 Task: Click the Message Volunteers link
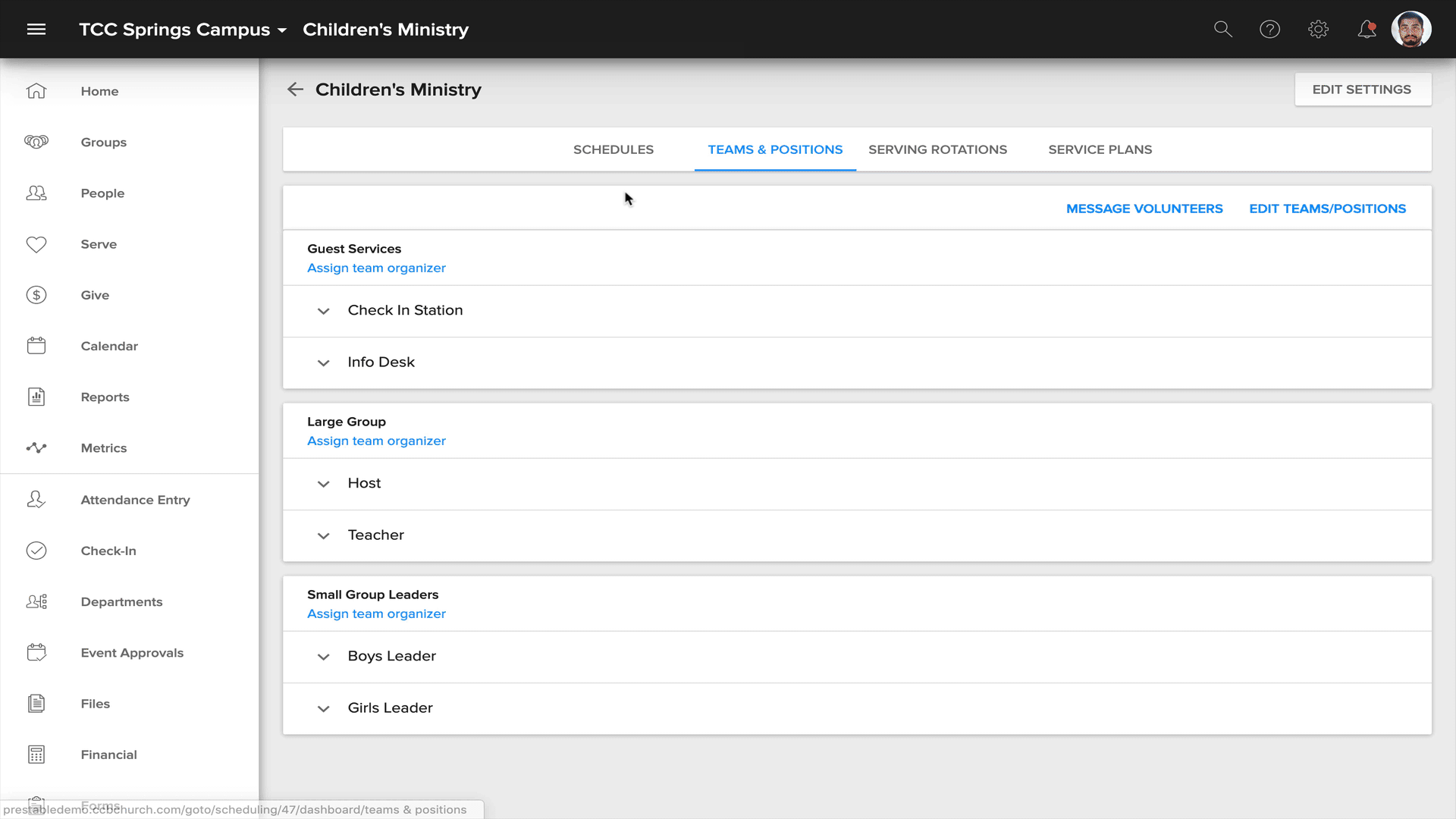(1144, 209)
